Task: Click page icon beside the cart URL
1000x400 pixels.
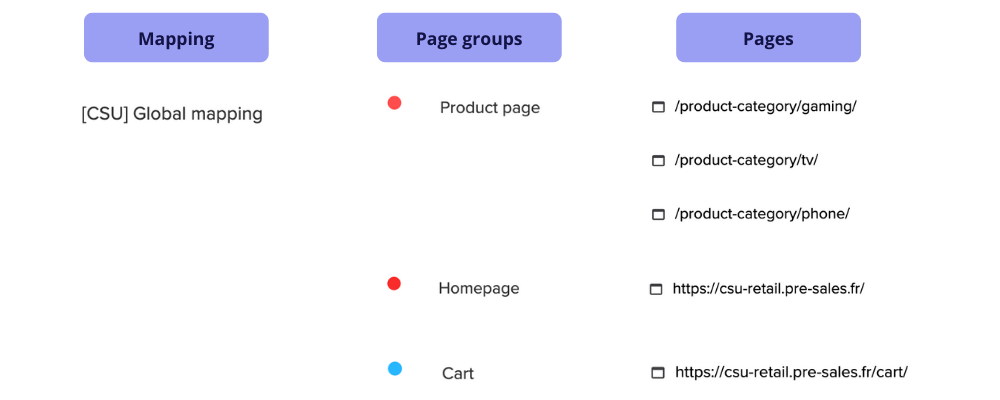Action: click(x=658, y=373)
